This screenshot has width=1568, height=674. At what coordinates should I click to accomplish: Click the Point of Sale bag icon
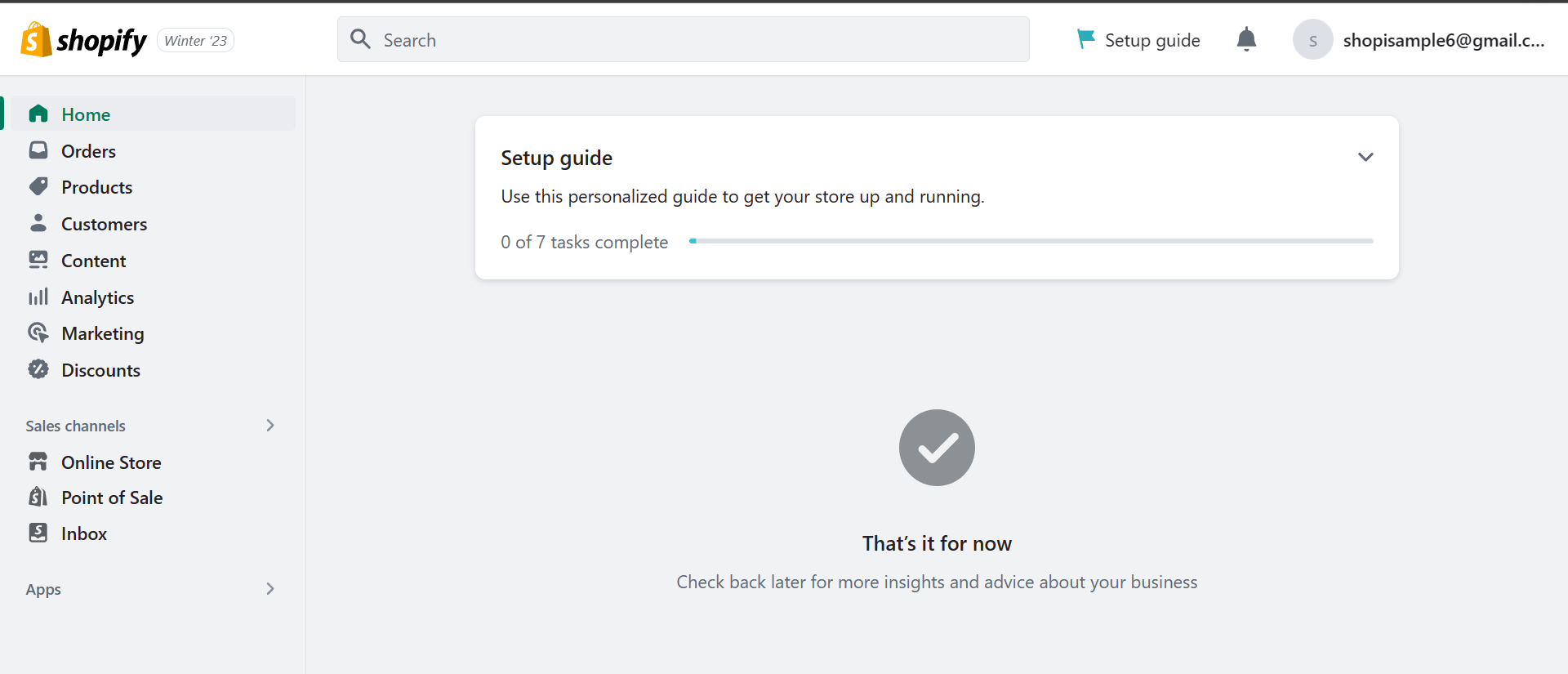pos(38,497)
